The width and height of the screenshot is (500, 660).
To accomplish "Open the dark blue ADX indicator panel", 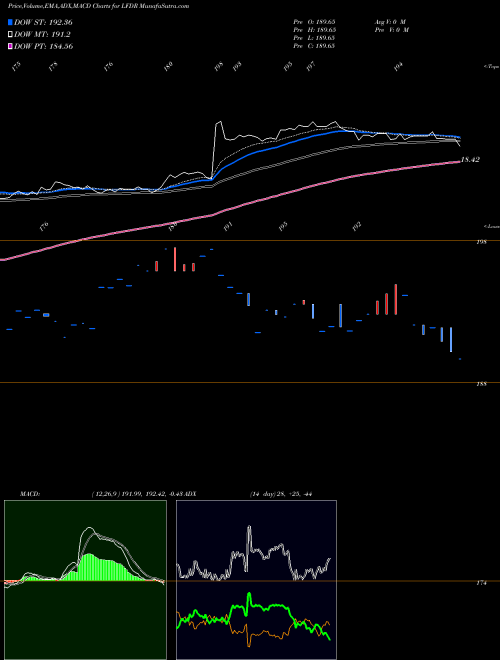I will tap(256, 580).
